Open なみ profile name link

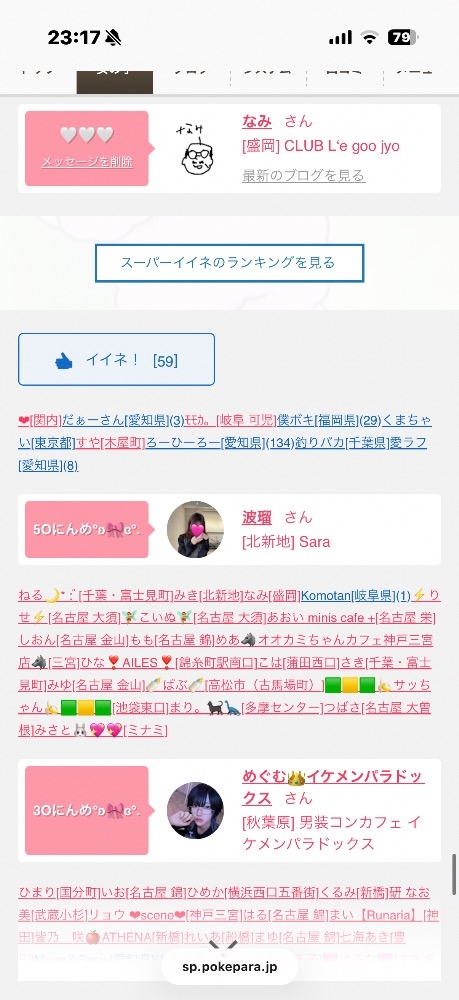257,121
